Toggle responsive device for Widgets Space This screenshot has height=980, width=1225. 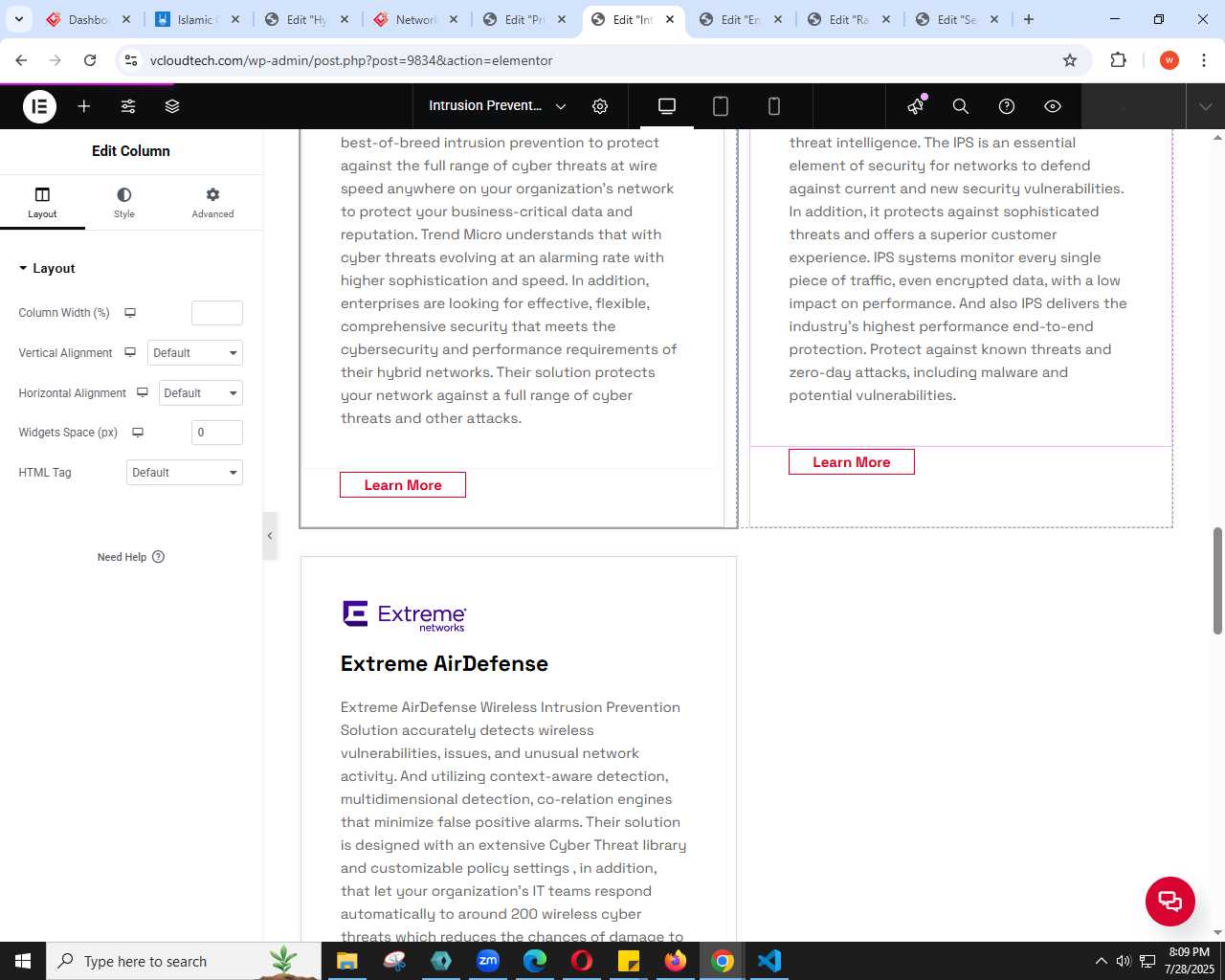click(x=138, y=433)
